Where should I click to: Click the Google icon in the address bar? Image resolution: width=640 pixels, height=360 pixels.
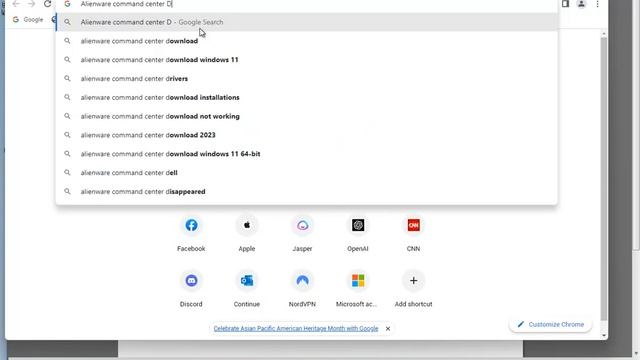click(67, 4)
